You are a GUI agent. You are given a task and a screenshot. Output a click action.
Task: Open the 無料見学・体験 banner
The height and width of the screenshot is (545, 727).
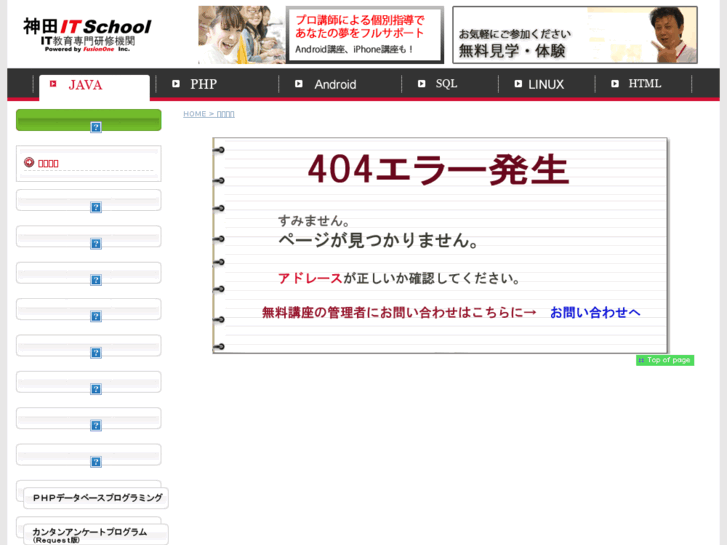tap(575, 35)
